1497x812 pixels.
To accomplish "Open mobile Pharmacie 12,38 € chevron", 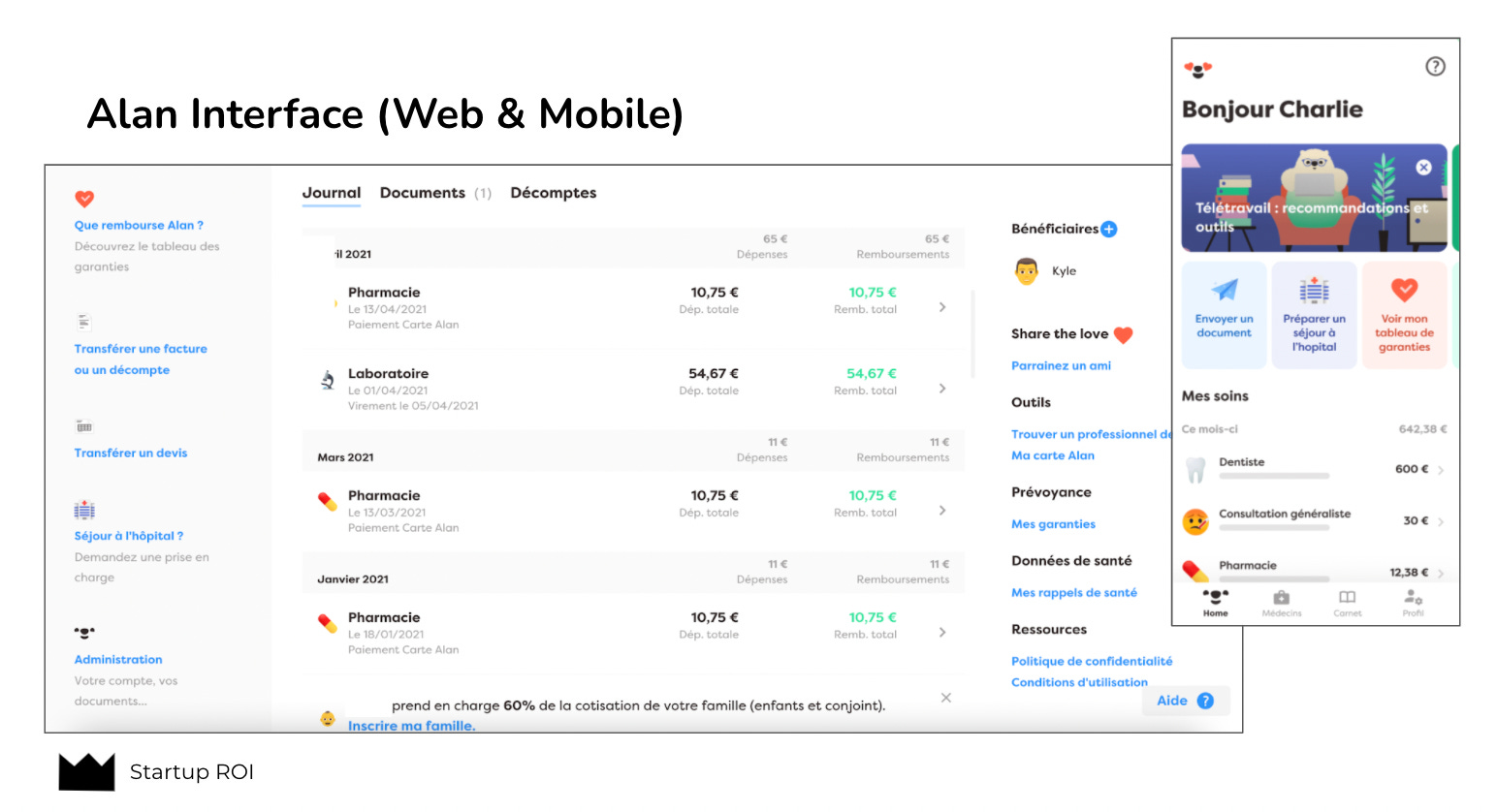I will click(x=1441, y=574).
